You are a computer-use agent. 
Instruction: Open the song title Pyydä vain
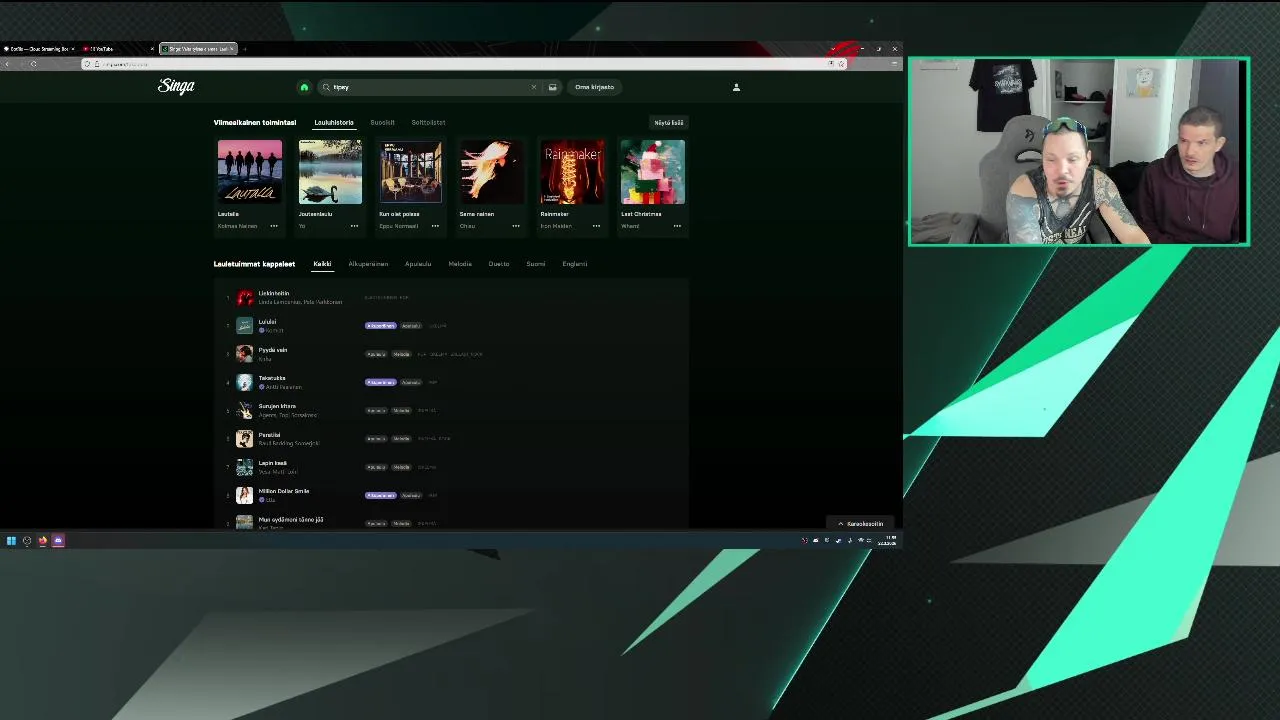click(x=272, y=350)
